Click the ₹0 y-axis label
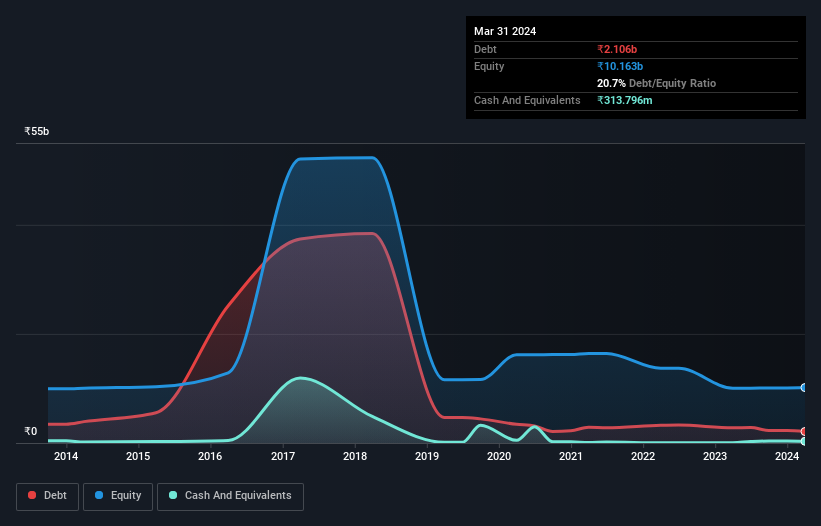This screenshot has height=526, width=821. (x=31, y=431)
